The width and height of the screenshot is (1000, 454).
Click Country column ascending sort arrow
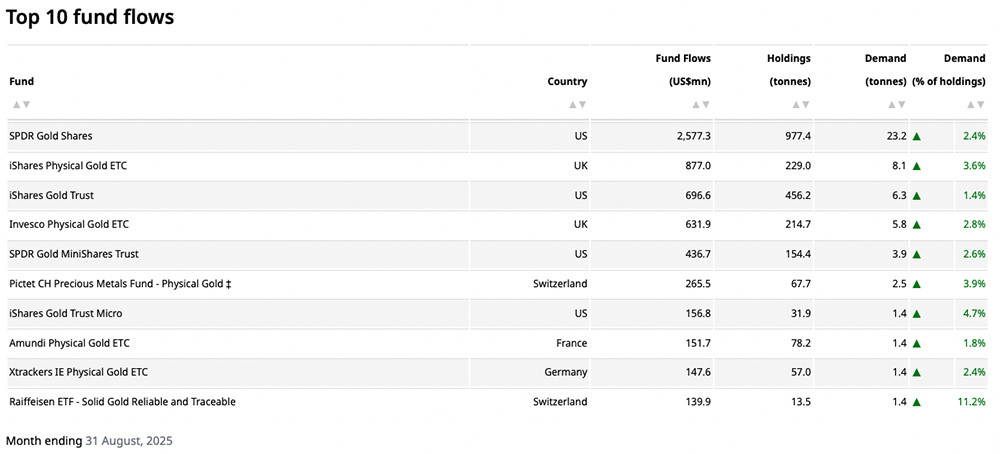573,104
